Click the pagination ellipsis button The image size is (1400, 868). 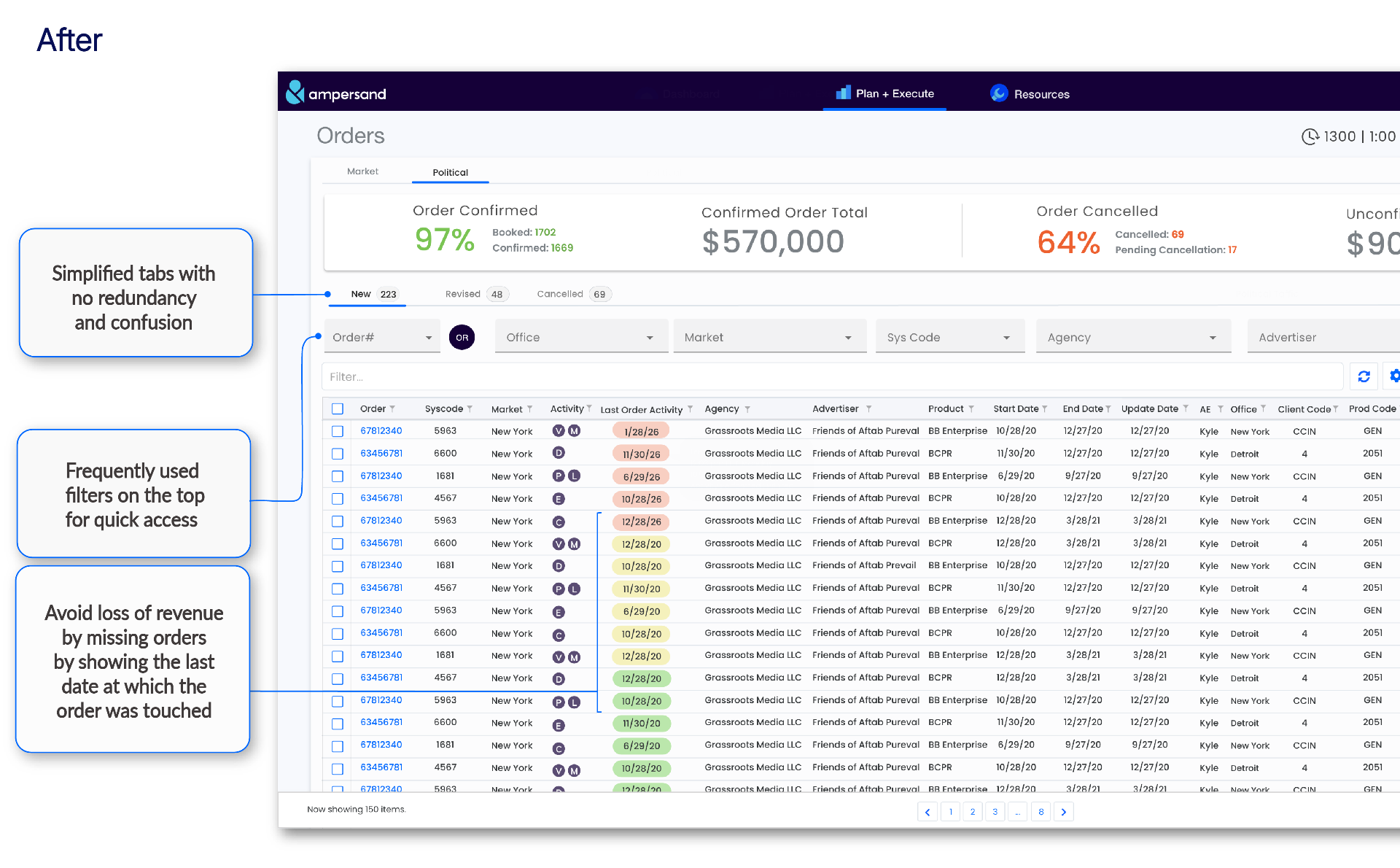coord(1018,812)
